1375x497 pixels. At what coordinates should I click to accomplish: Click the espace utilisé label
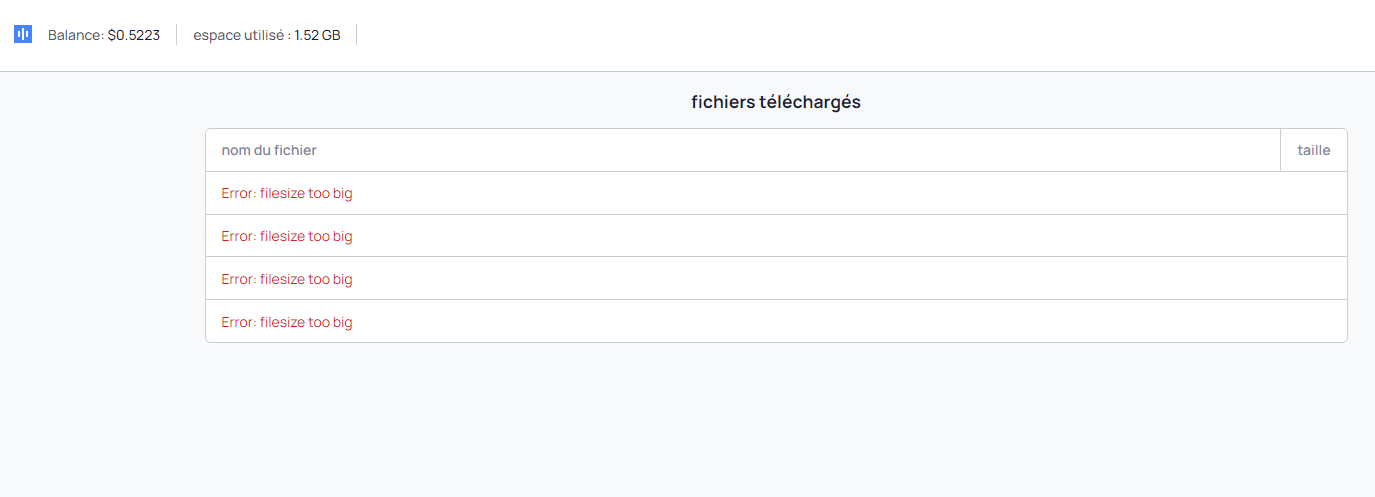click(242, 35)
